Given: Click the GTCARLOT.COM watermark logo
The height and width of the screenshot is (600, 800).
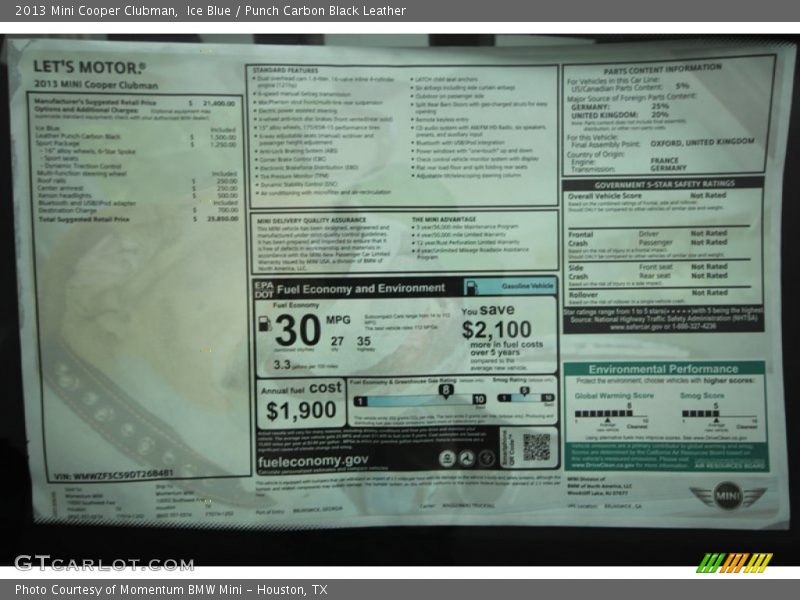Looking at the screenshot, I should click(x=103, y=563).
